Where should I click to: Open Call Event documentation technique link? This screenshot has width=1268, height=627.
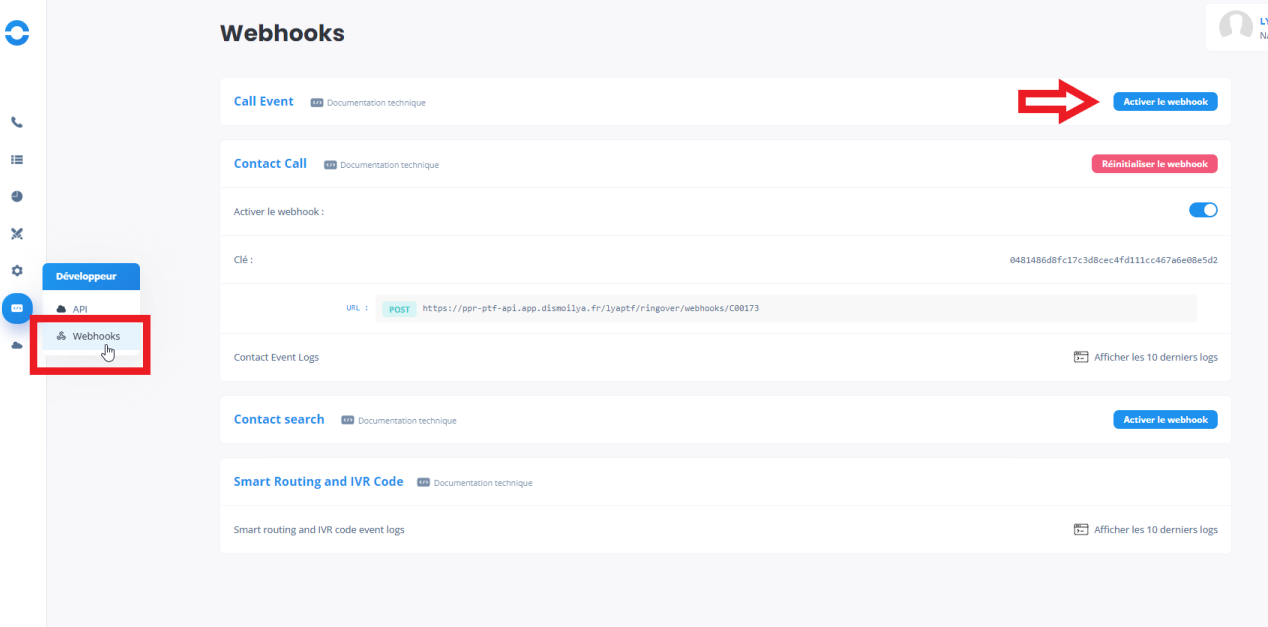[x=375, y=103]
